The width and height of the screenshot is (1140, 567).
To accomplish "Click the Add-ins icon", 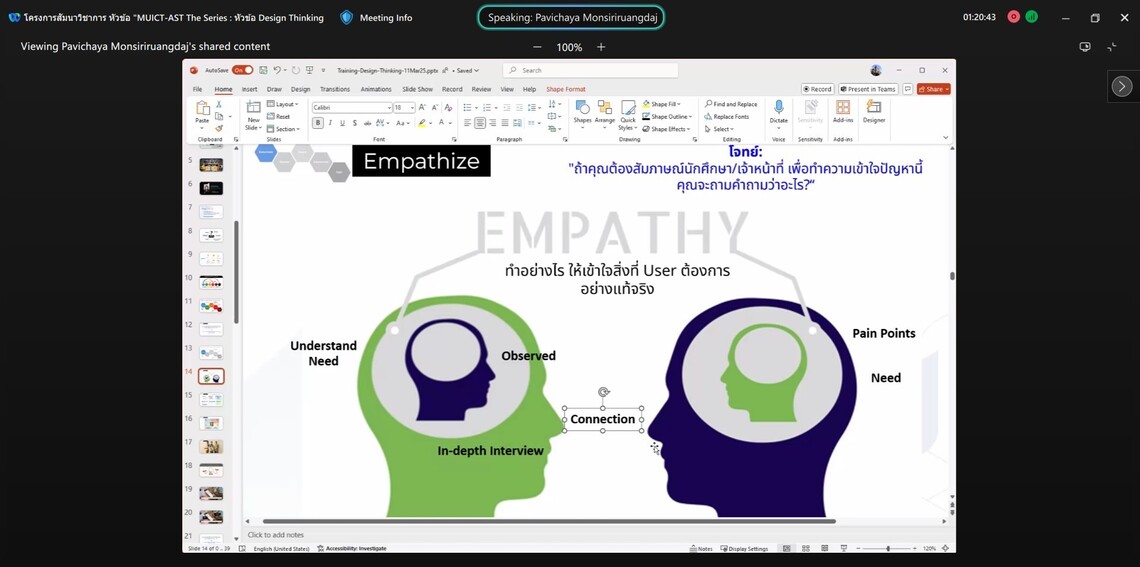I will tap(843, 108).
